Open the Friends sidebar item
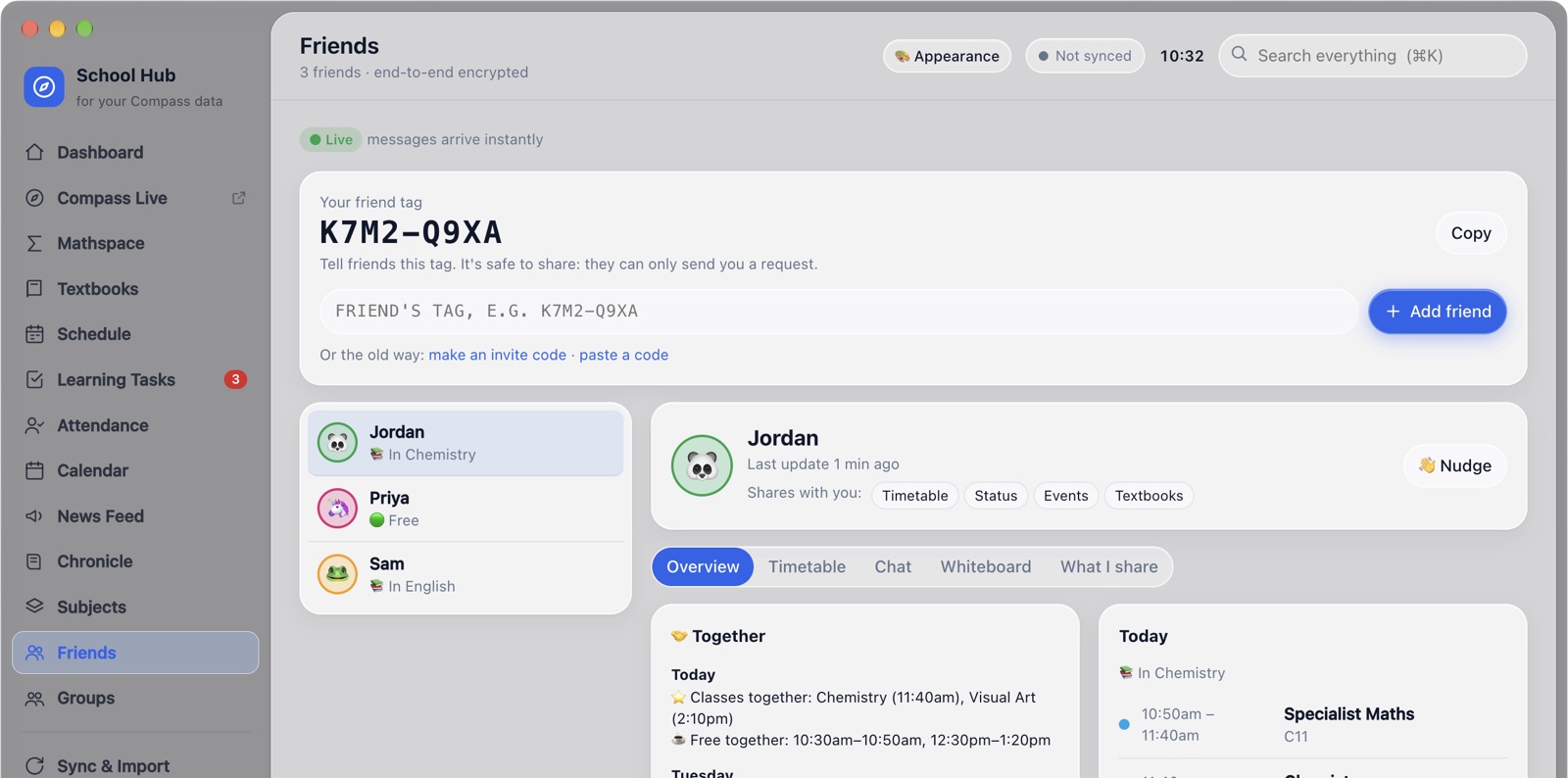 coord(135,653)
